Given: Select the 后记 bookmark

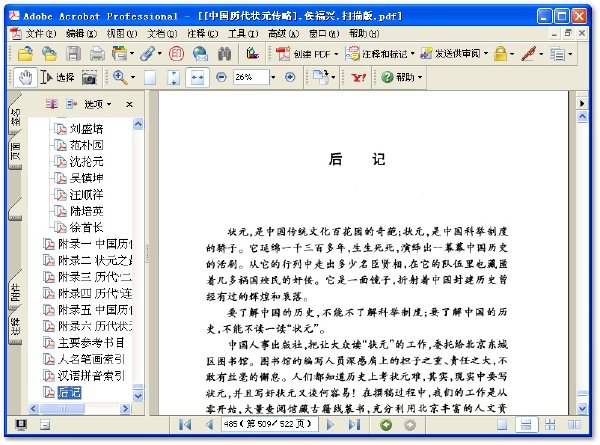Looking at the screenshot, I should coord(69,392).
